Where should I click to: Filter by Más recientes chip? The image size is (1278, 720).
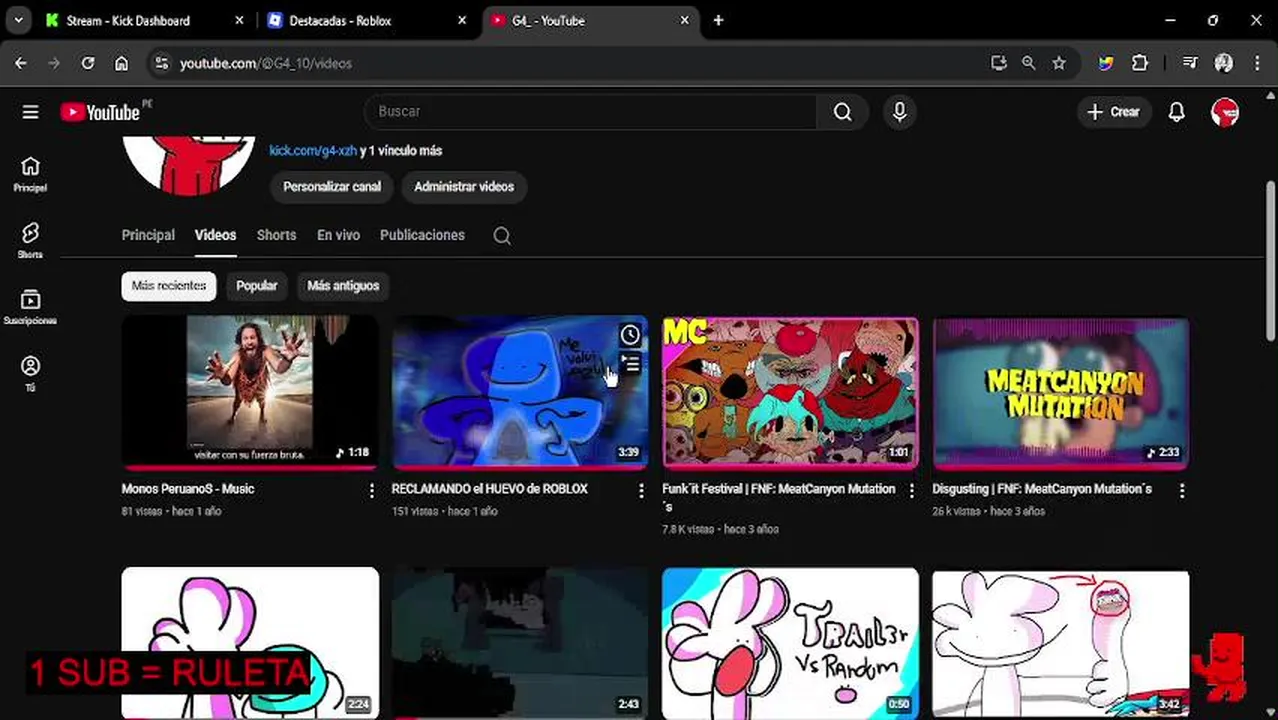[x=169, y=286]
